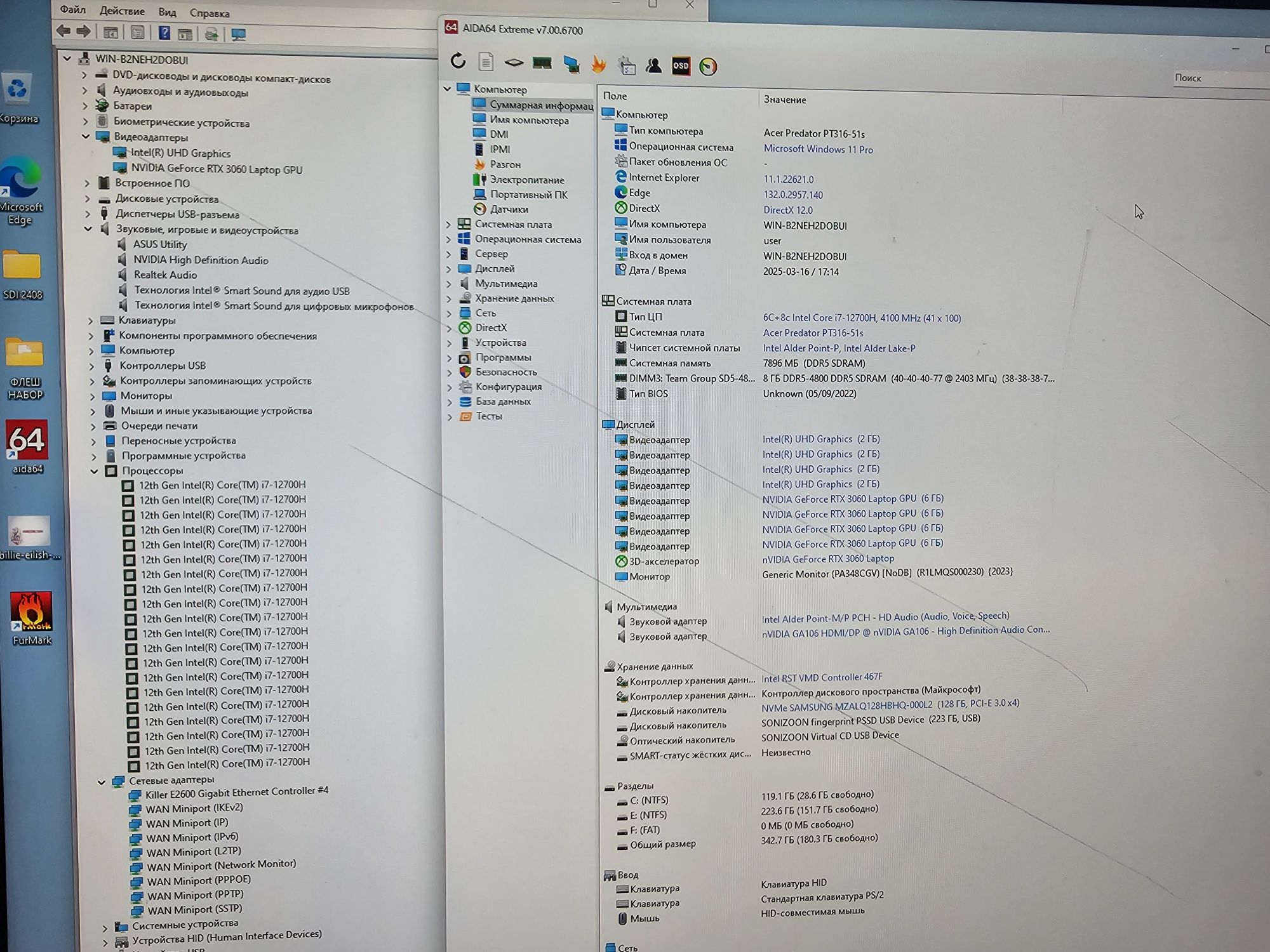Start the system stability test flame icon

point(598,64)
